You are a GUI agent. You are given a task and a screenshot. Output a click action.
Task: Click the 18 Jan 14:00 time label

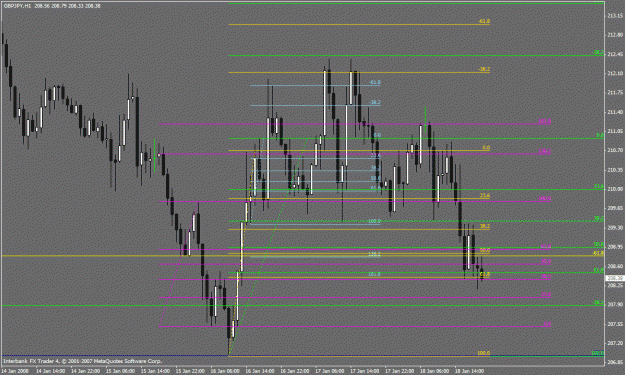470,371
